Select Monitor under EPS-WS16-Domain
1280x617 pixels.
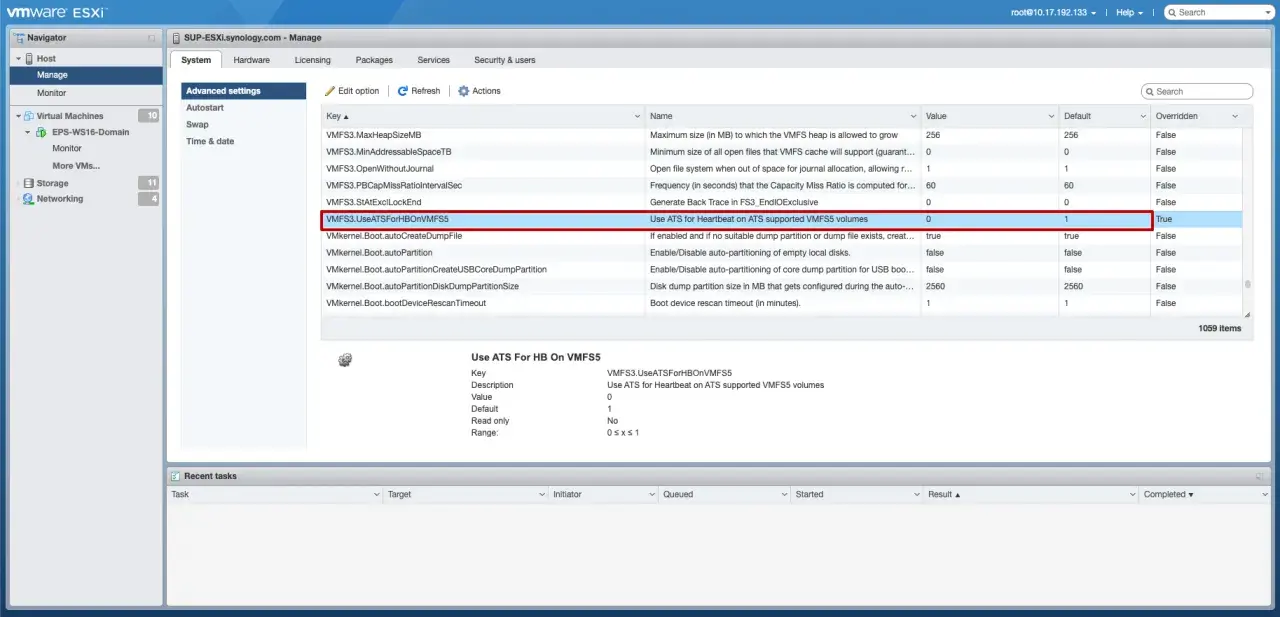[x=67, y=148]
